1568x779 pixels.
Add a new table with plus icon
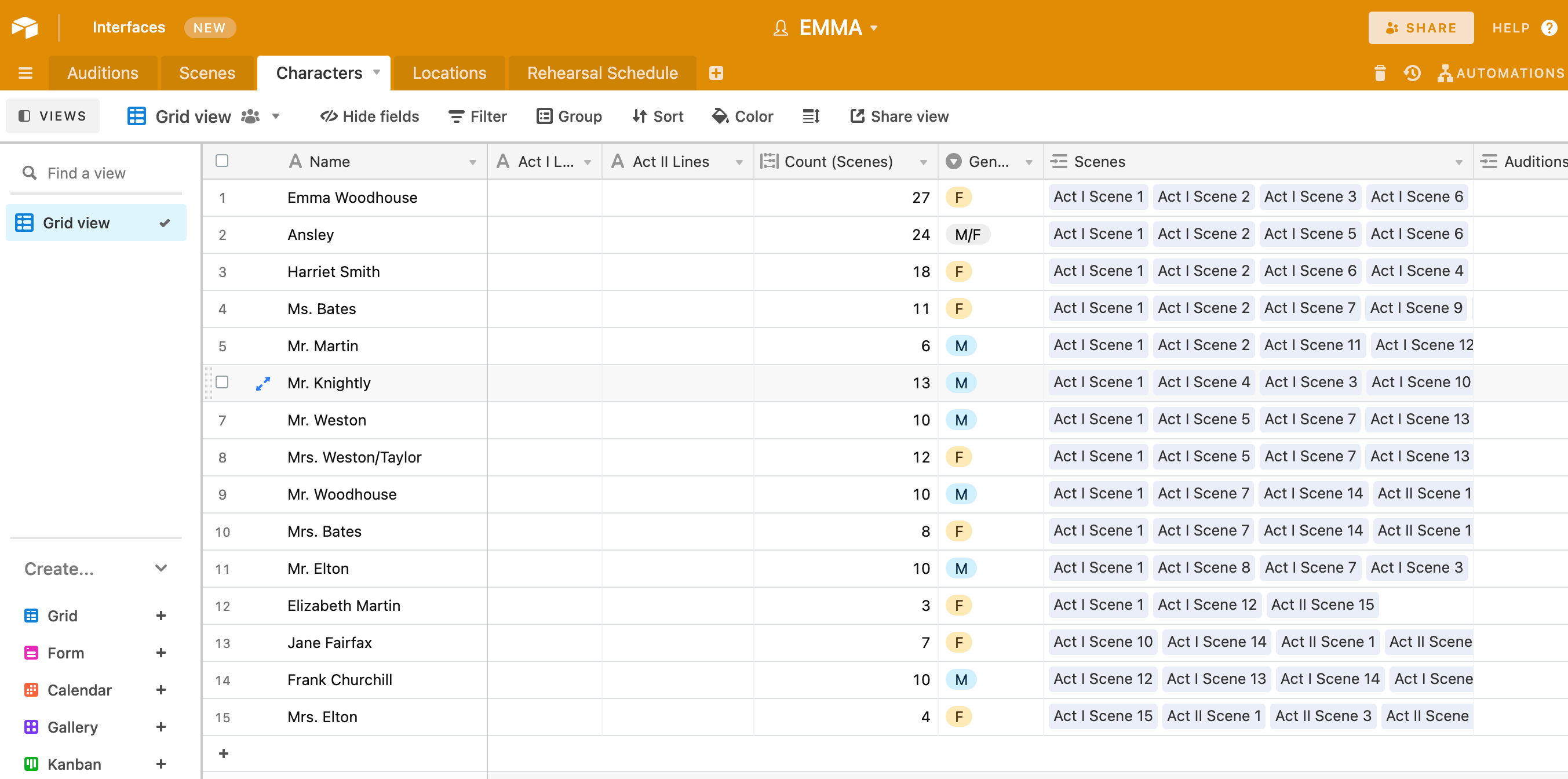tap(716, 73)
